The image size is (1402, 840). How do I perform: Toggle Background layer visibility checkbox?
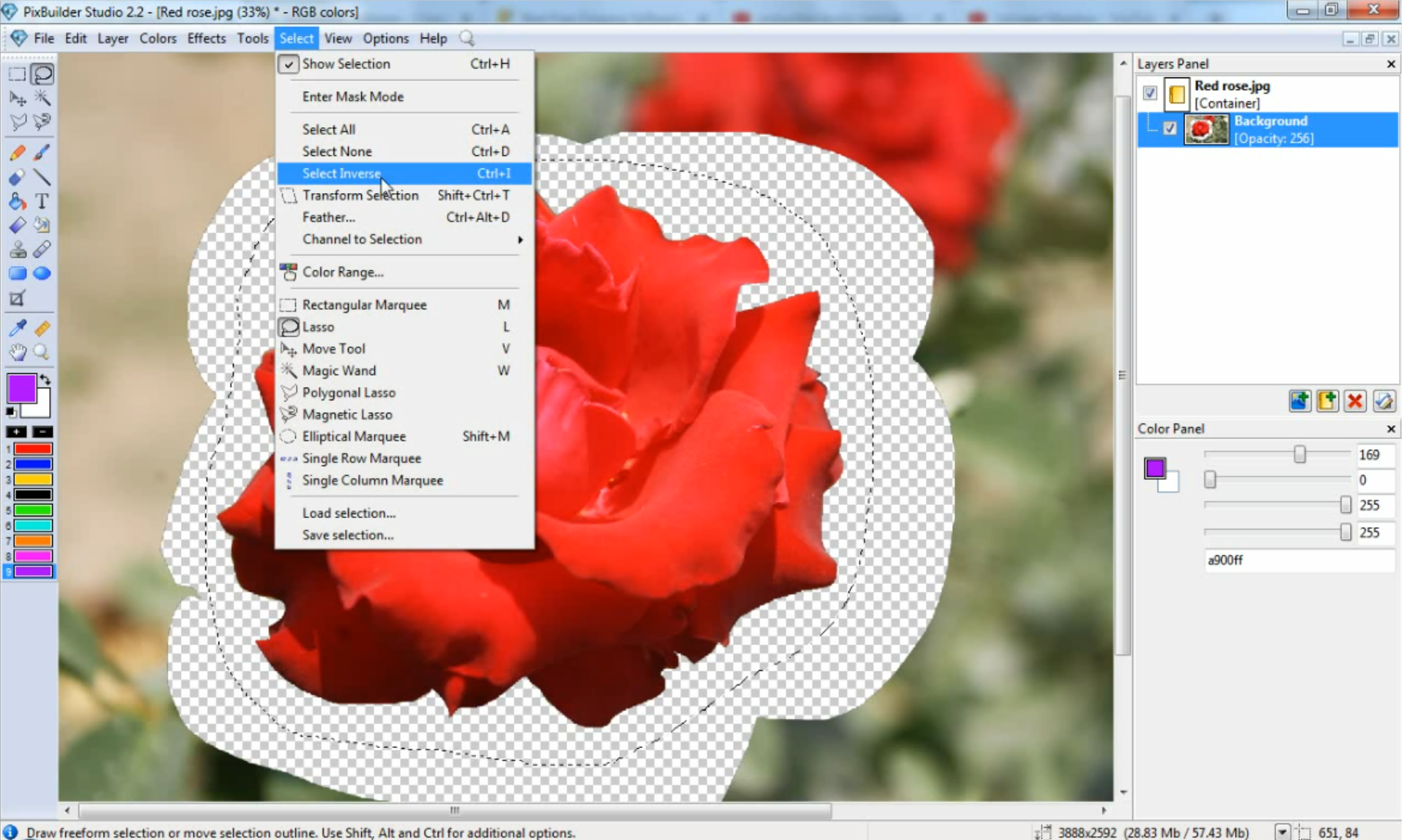click(1170, 128)
